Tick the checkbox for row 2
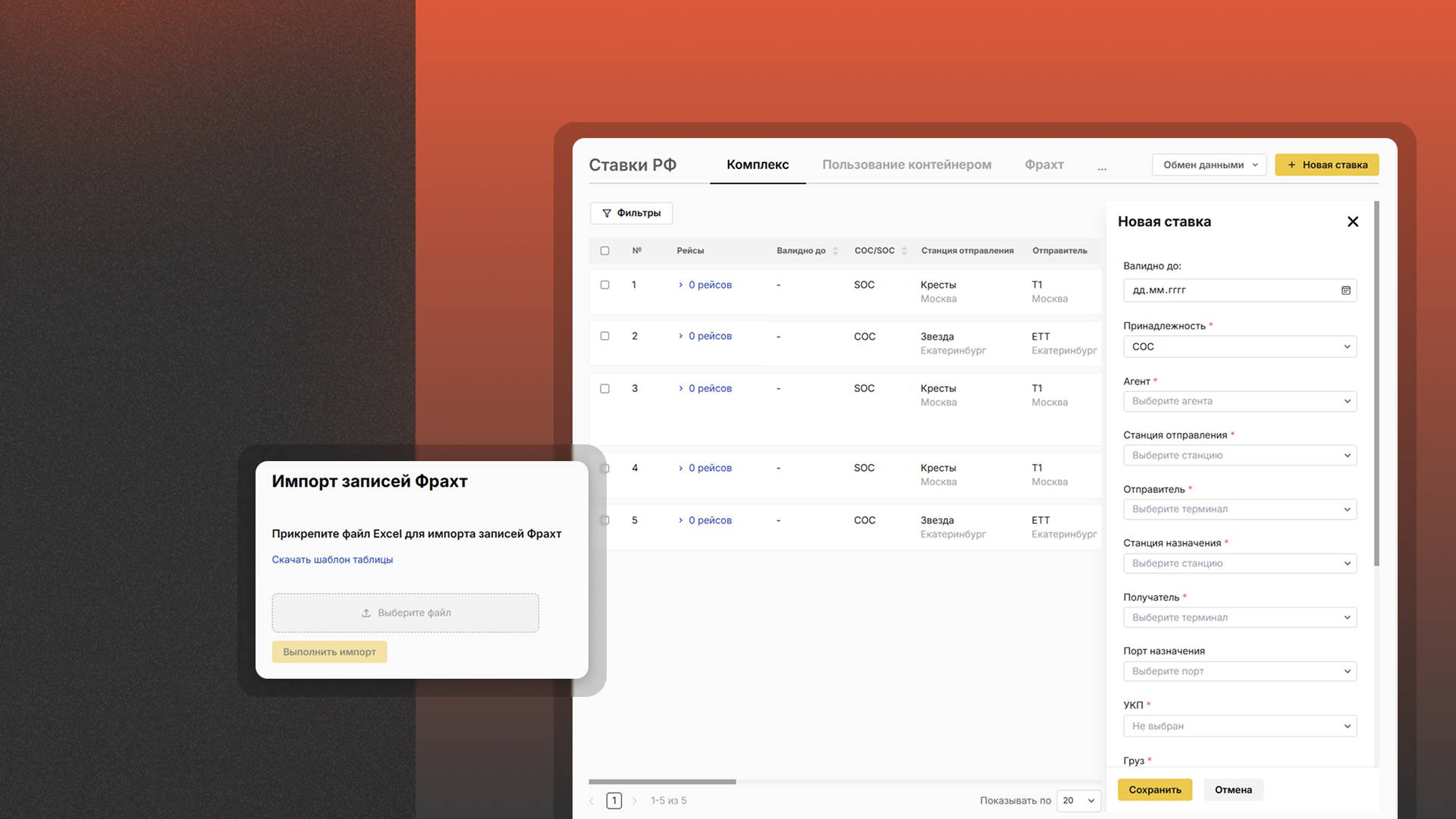The height and width of the screenshot is (819, 1456). [x=604, y=336]
